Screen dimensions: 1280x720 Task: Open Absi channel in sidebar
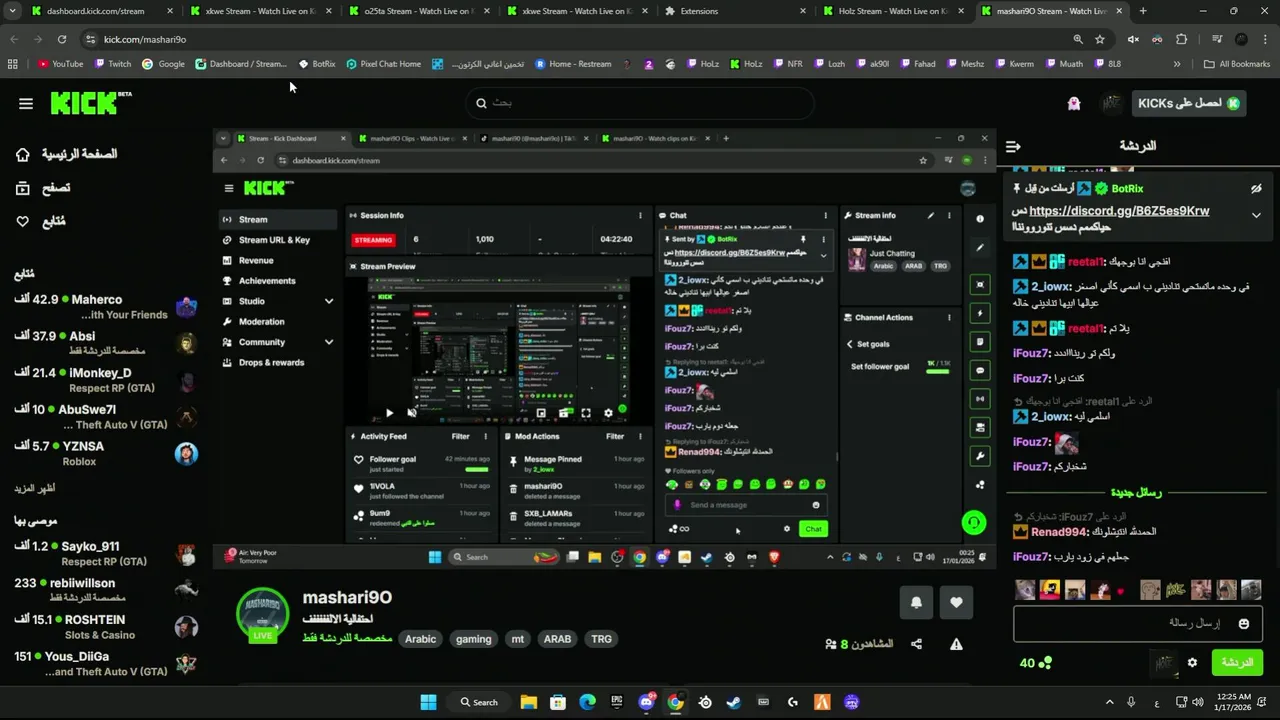pyautogui.click(x=105, y=343)
